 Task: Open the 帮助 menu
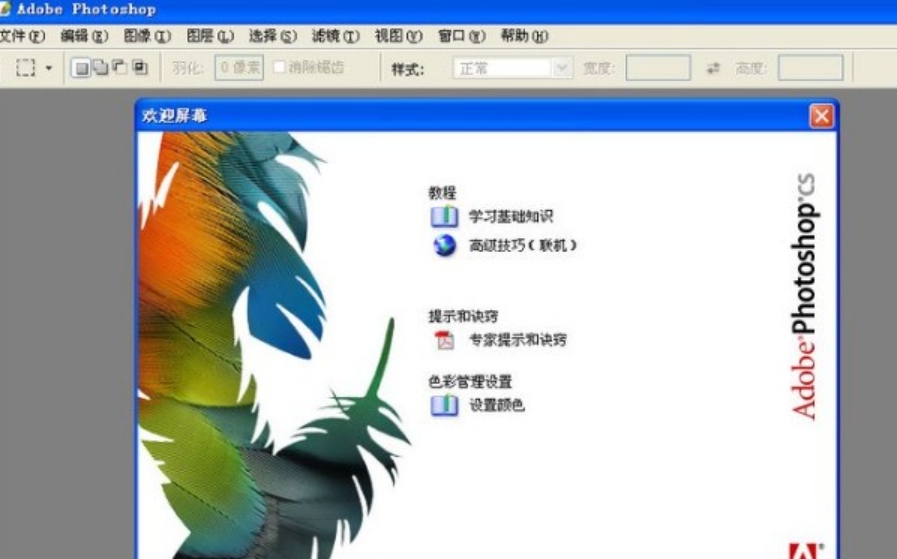pos(525,36)
